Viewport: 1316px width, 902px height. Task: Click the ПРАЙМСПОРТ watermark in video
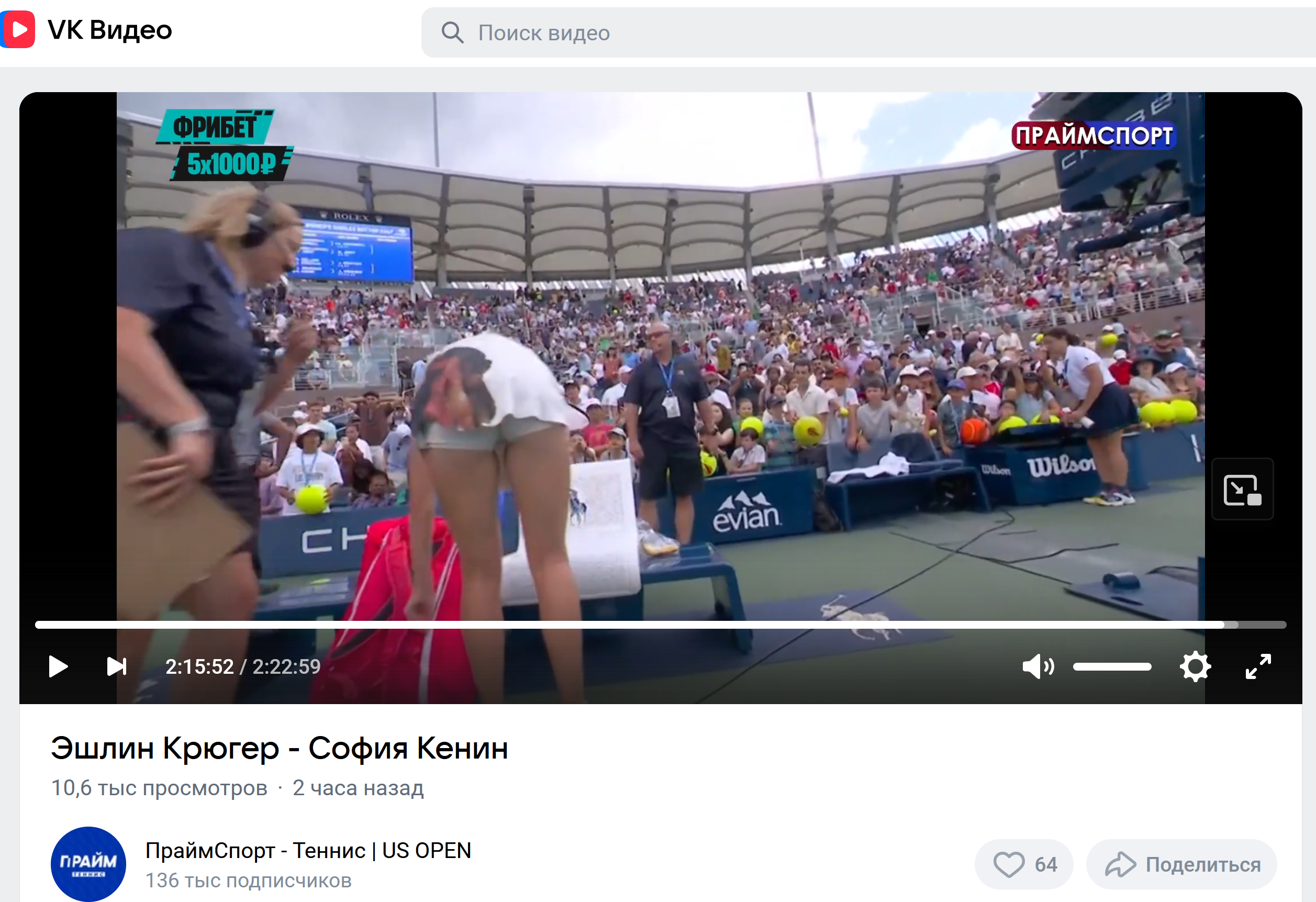1094,136
